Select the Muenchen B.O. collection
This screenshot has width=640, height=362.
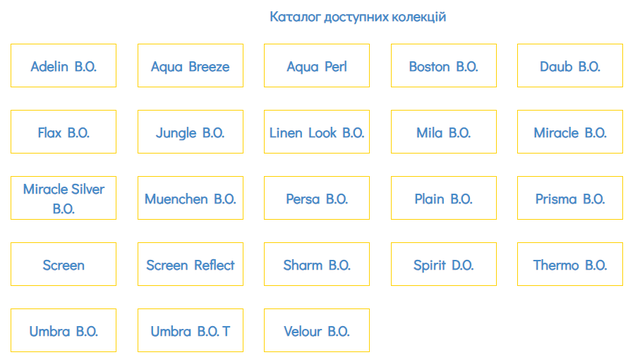[191, 198]
